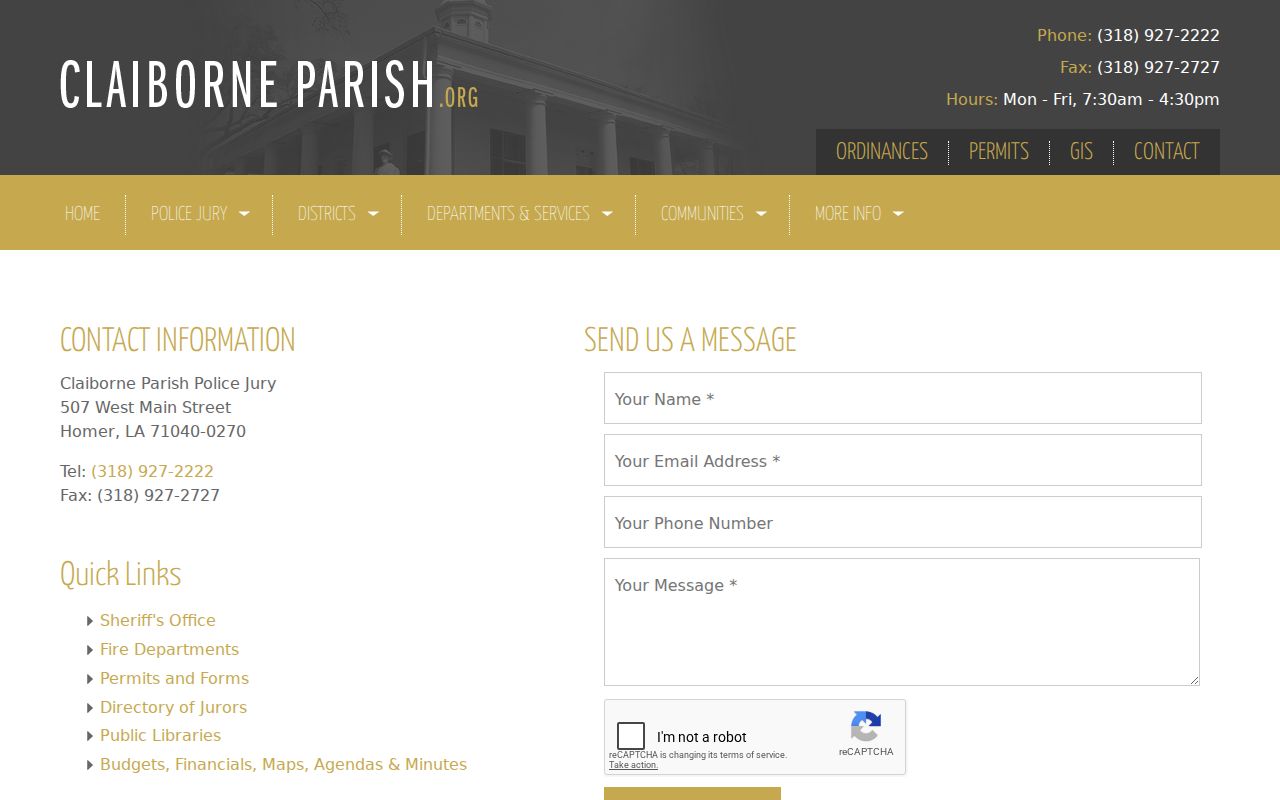Image resolution: width=1280 pixels, height=800 pixels.
Task: Check the I'm not a robot checkbox
Action: pos(631,737)
